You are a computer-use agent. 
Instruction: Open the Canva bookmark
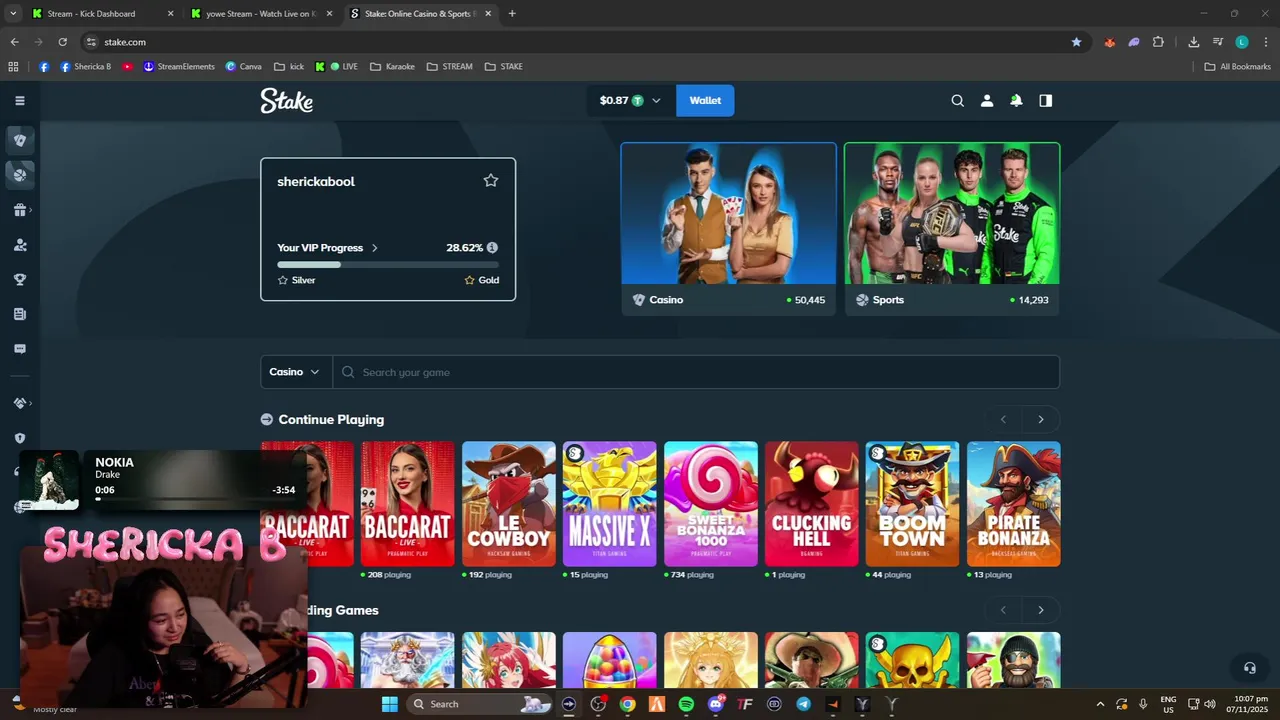(x=243, y=66)
